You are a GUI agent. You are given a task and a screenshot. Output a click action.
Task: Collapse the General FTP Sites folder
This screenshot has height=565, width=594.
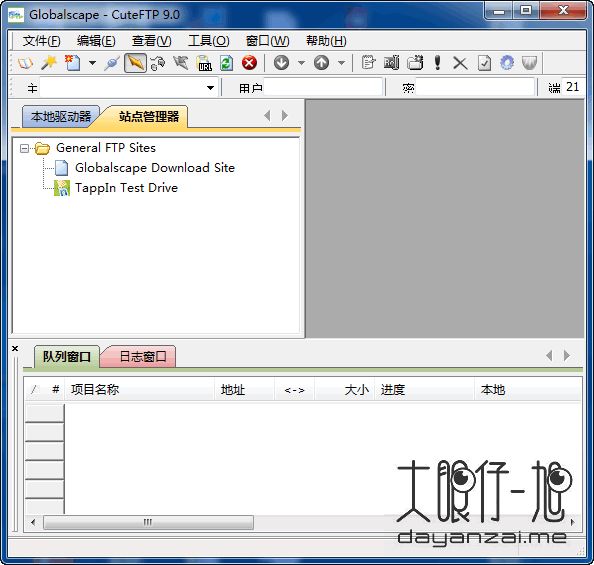[24, 148]
